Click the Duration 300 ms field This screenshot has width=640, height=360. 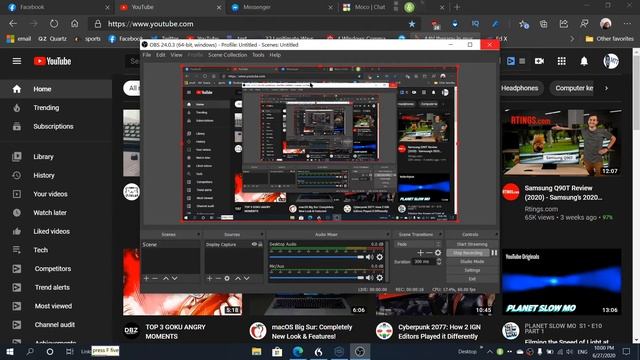[424, 261]
